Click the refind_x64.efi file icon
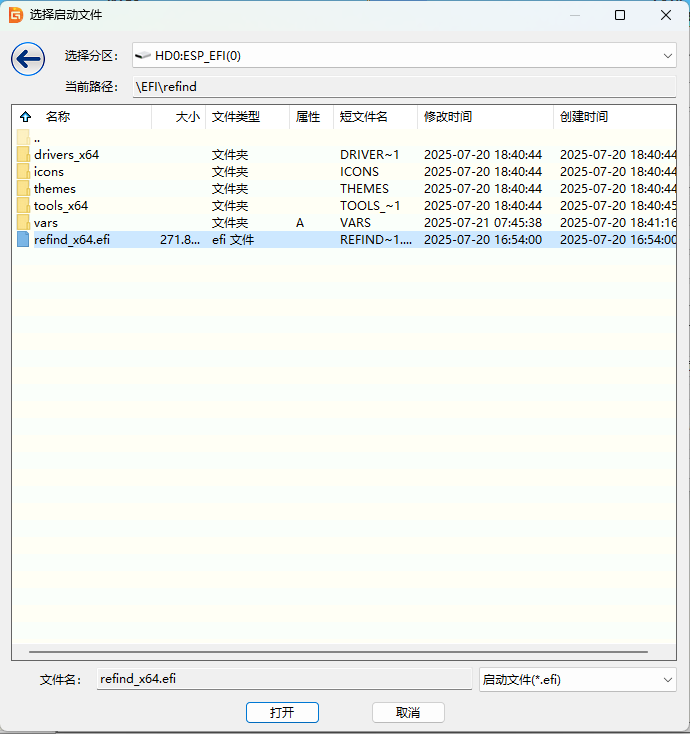 (24, 240)
